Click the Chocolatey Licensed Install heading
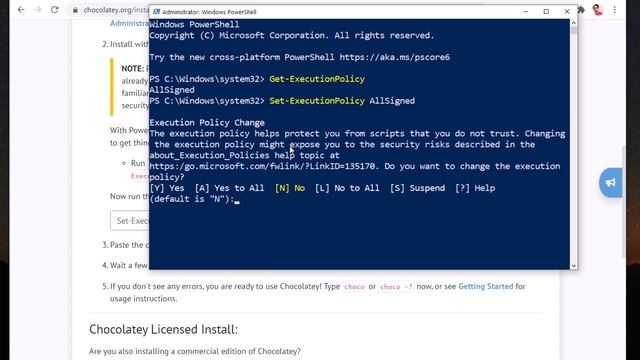This screenshot has width=640, height=360. (x=163, y=329)
